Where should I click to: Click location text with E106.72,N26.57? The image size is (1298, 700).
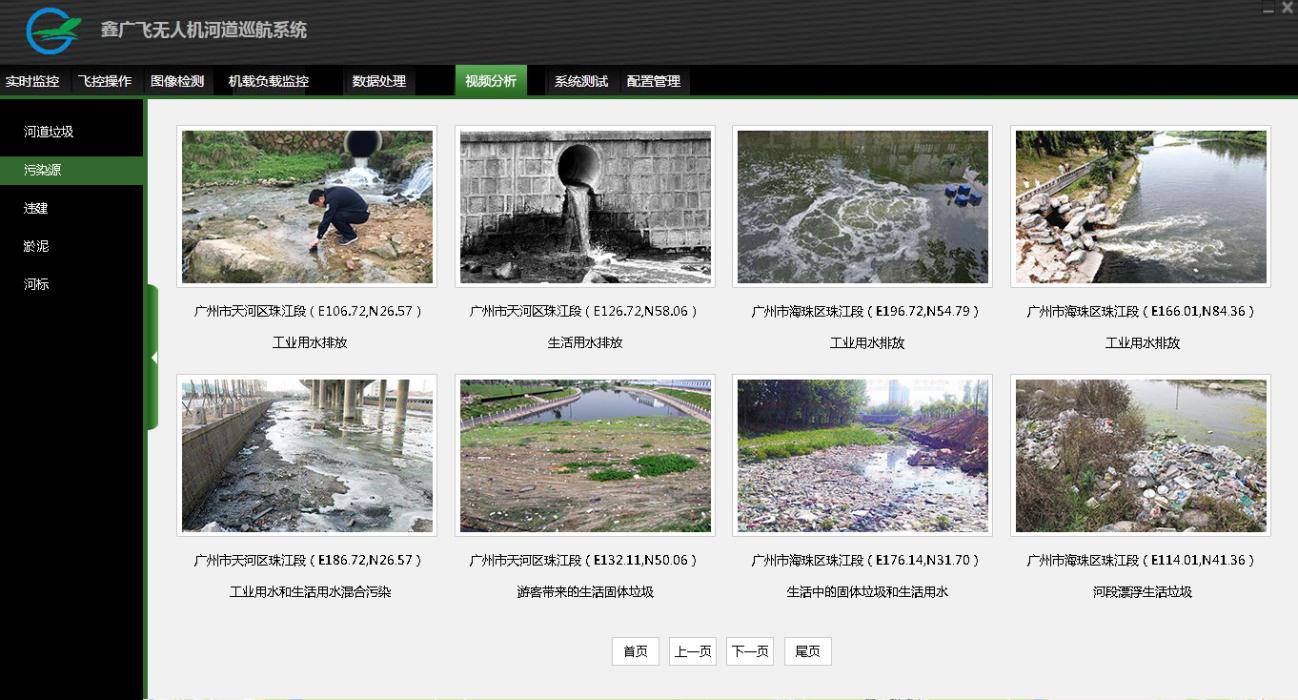pyautogui.click(x=308, y=312)
